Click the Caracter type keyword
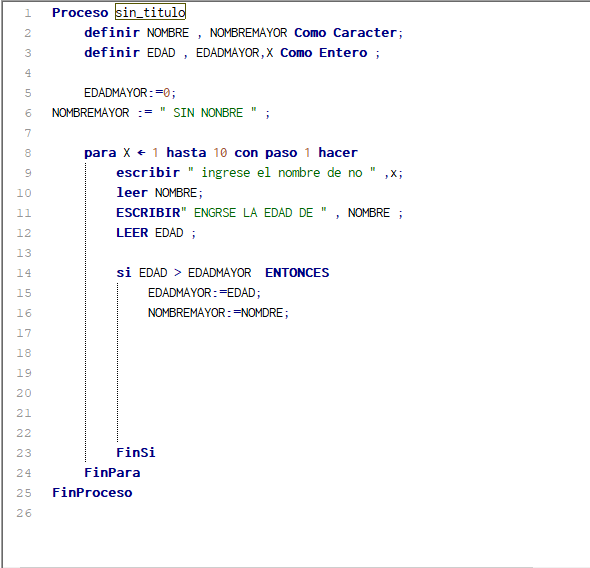The image size is (590, 568). 365,33
